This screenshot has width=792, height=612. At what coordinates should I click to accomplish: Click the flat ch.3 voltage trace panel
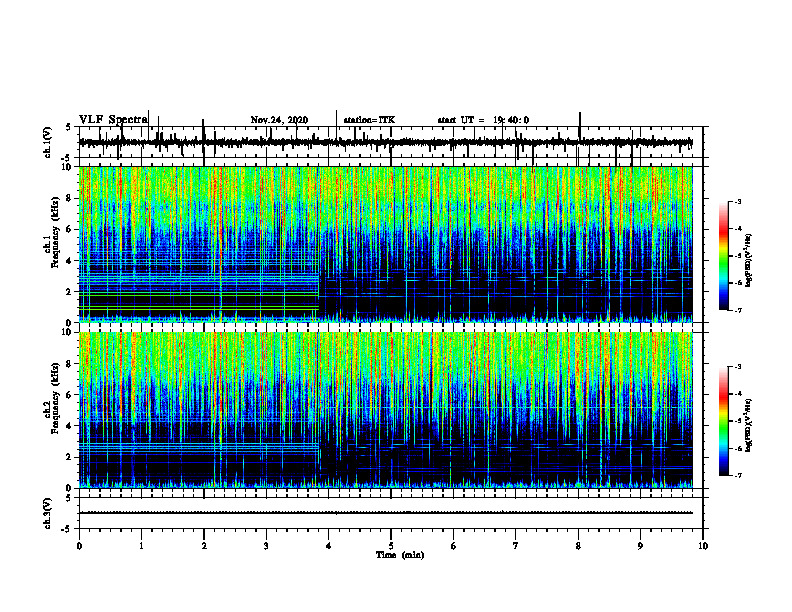[391, 513]
